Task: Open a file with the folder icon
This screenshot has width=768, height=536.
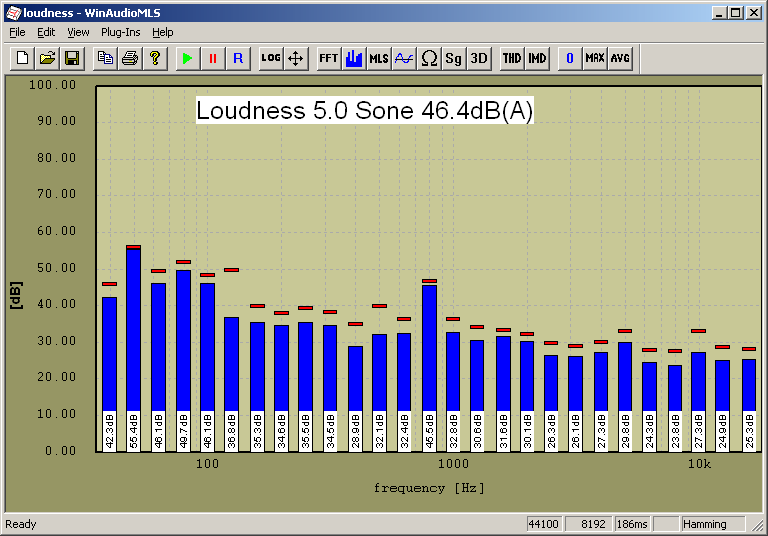Action: 47,58
